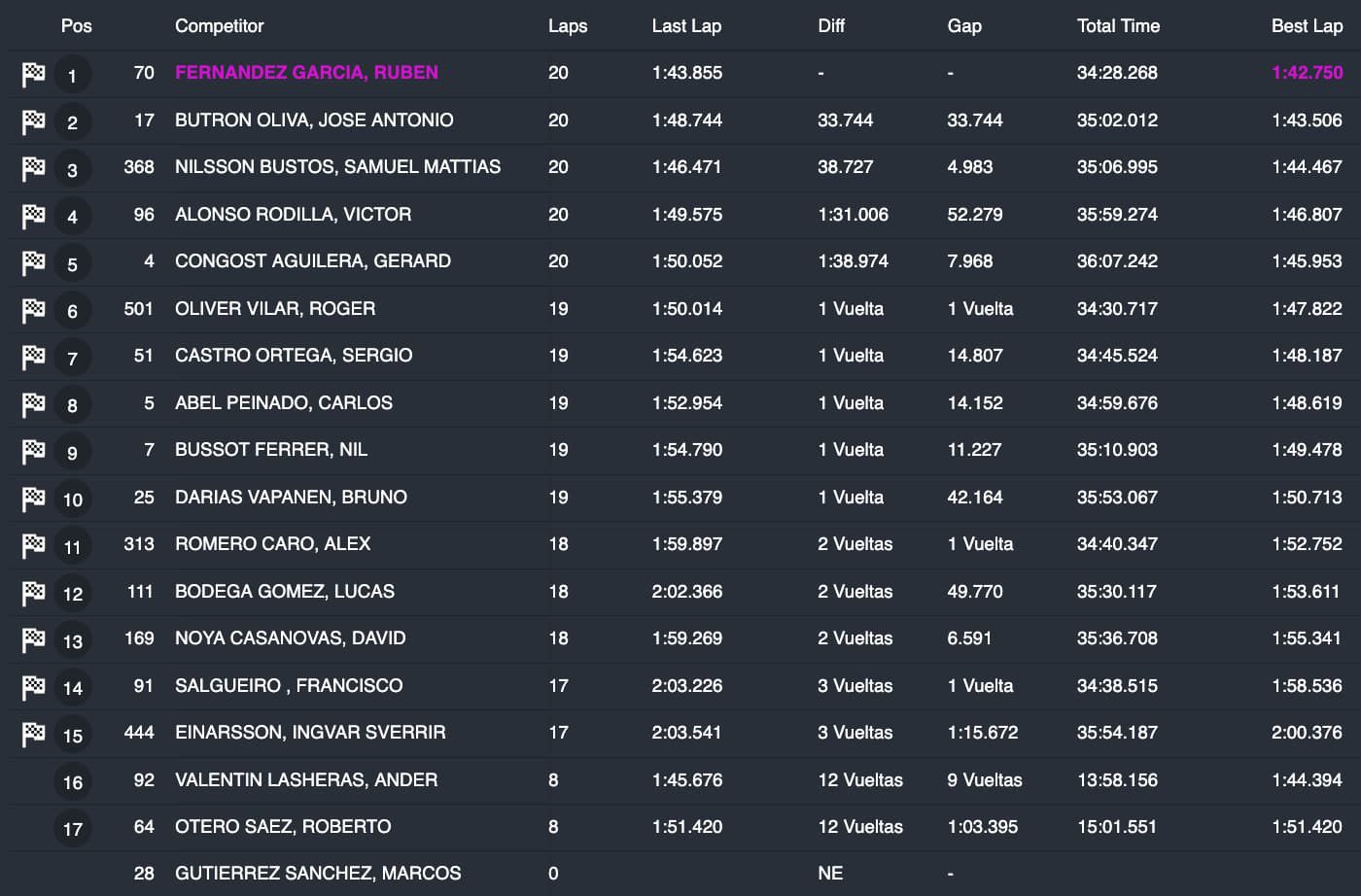The image size is (1361, 896).
Task: Sort results by Best Lap header
Action: 1307,26
